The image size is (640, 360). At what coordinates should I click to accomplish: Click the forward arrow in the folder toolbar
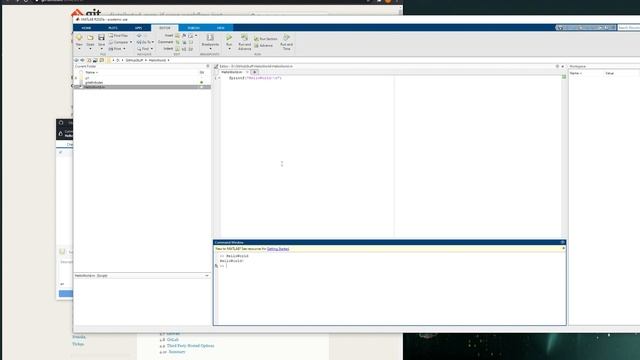click(82, 60)
